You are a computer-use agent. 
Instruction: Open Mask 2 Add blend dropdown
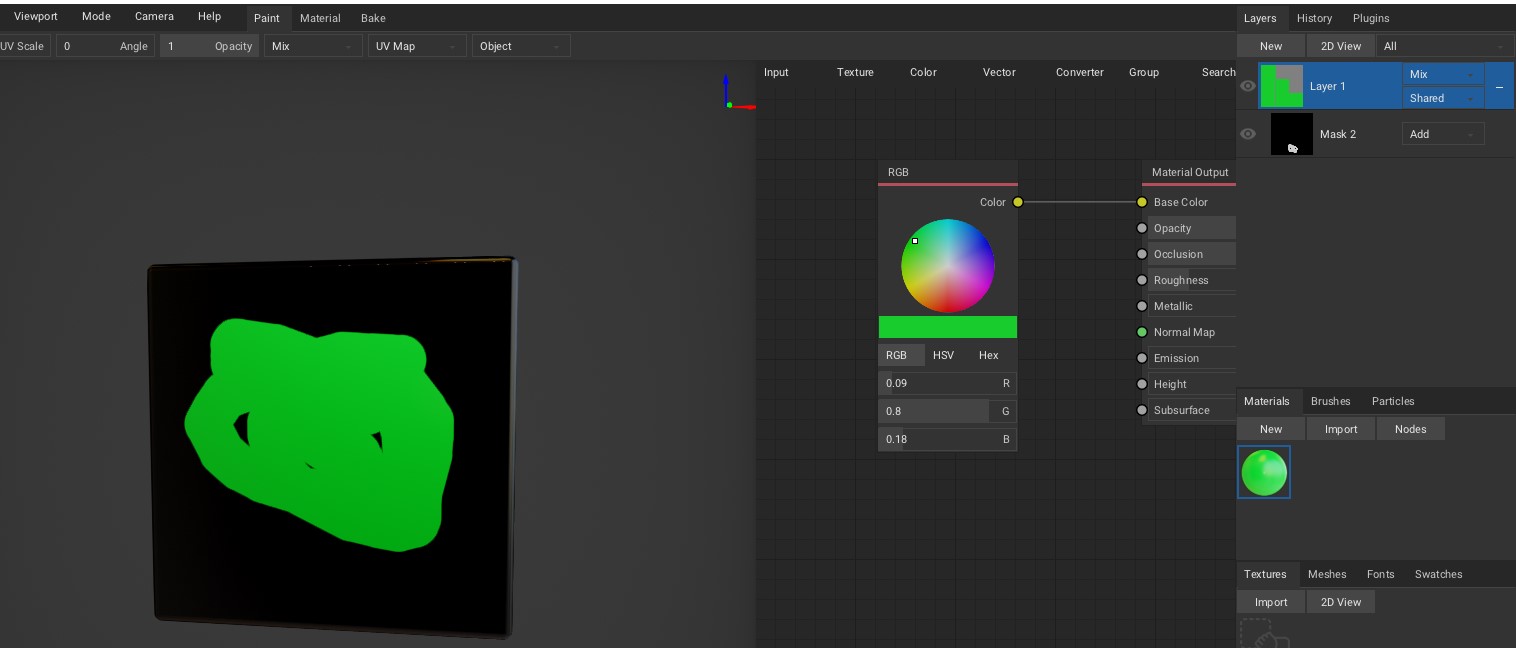1443,134
